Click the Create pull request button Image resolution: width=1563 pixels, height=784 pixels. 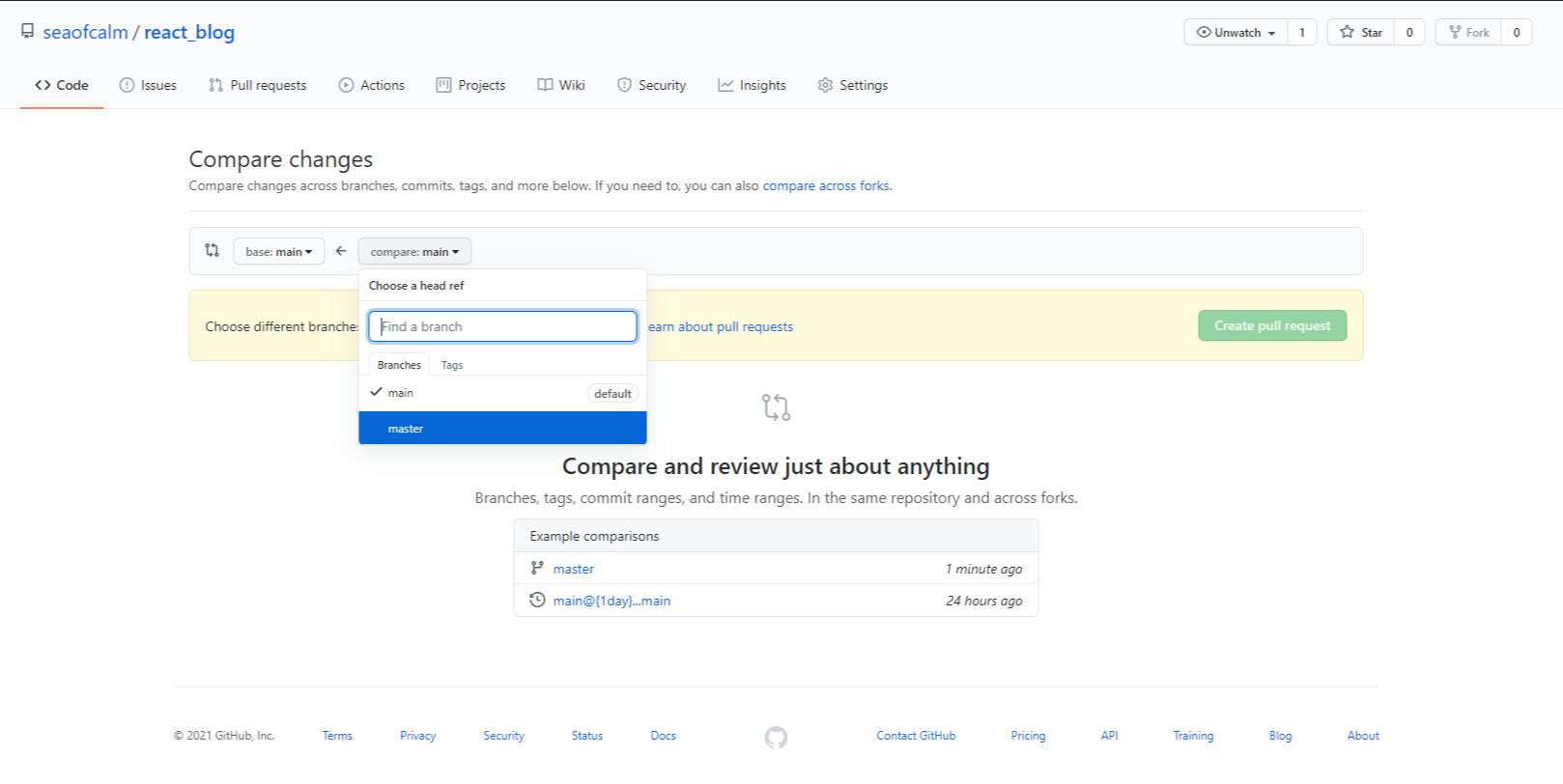coord(1272,325)
